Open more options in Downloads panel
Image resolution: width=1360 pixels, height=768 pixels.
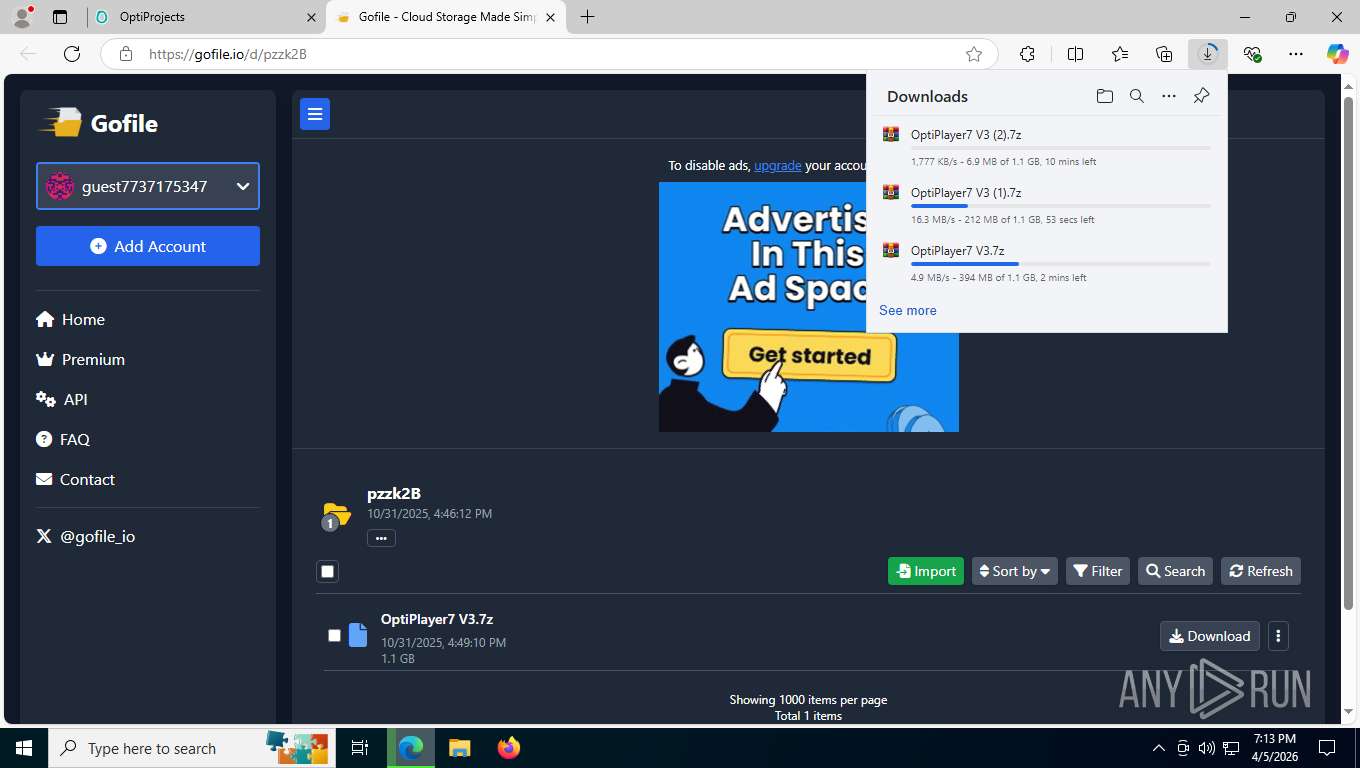[x=1169, y=96]
